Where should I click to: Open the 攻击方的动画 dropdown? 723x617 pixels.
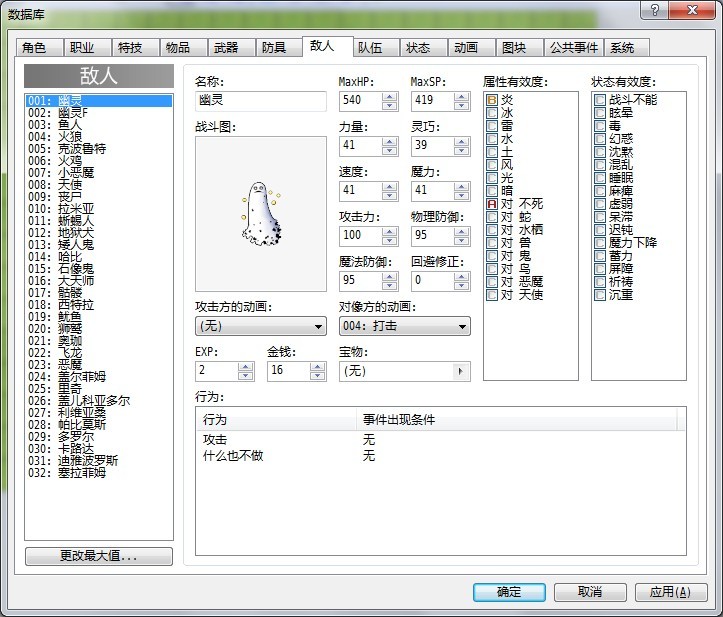261,326
